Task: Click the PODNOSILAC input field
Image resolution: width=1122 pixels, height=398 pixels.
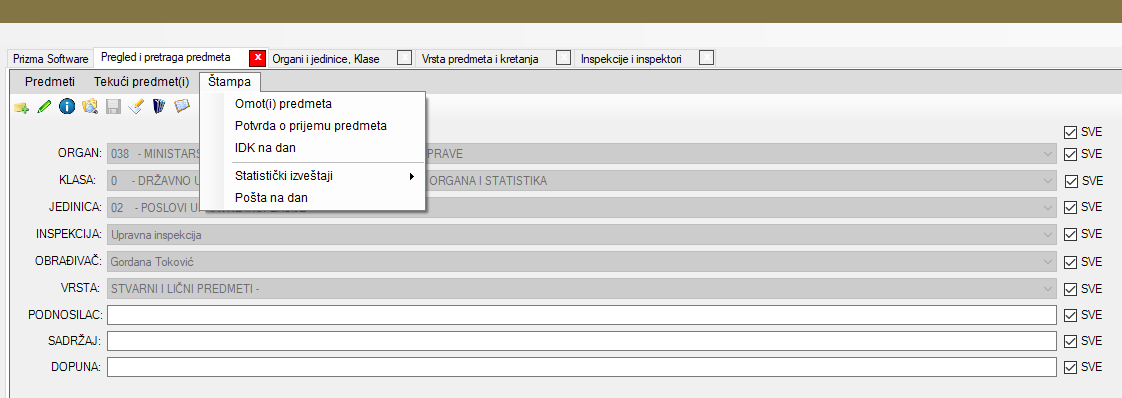Action: 582,315
